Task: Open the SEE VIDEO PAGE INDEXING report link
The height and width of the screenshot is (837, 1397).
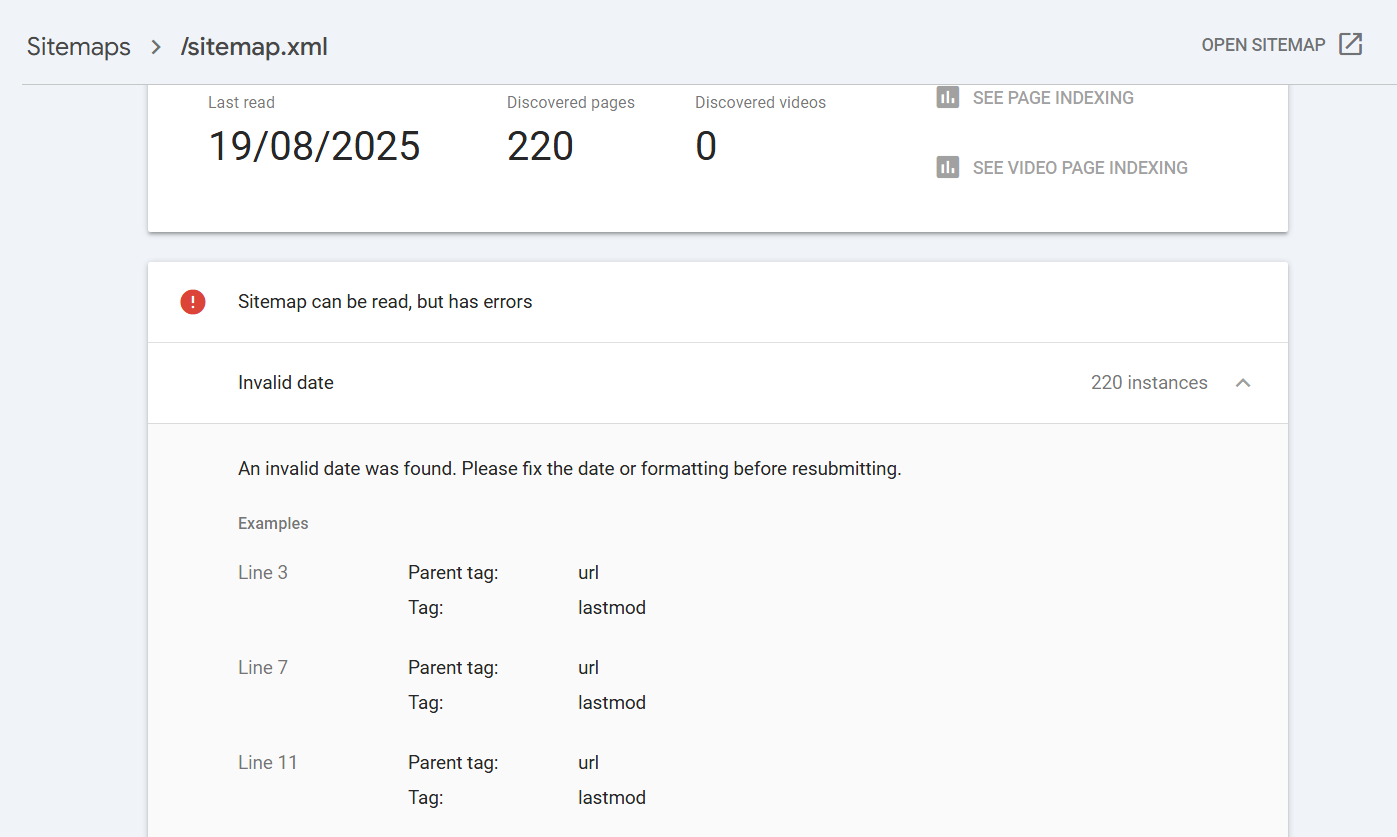Action: click(x=1079, y=168)
